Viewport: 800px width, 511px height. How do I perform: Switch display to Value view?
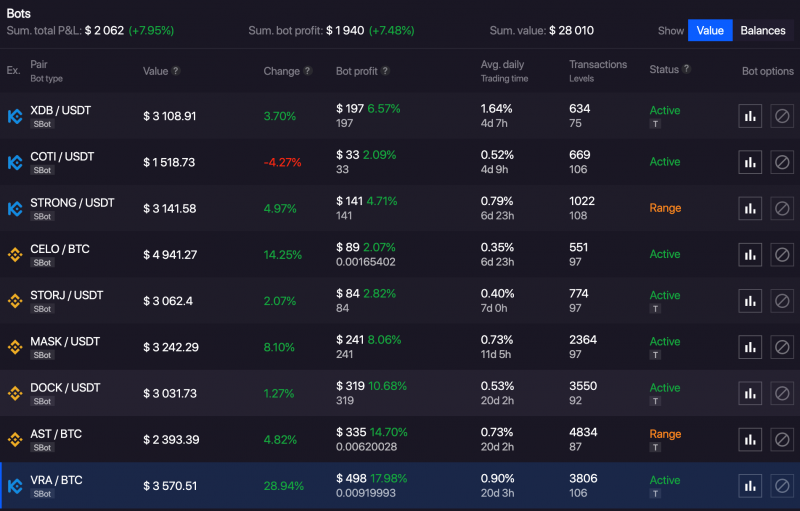pyautogui.click(x=710, y=30)
